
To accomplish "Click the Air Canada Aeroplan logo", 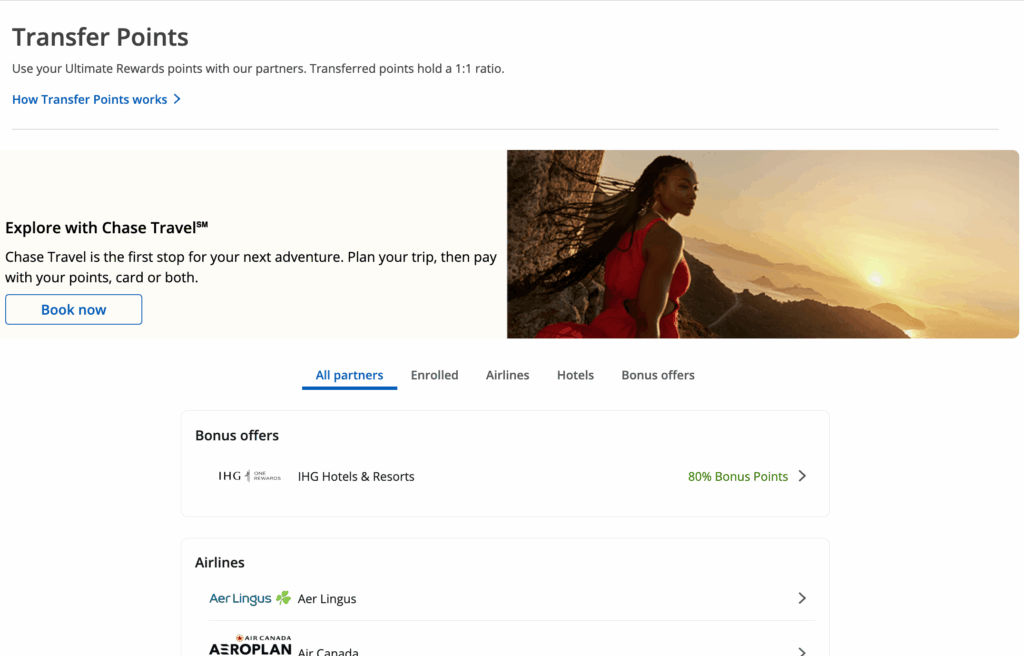I will pos(250,645).
